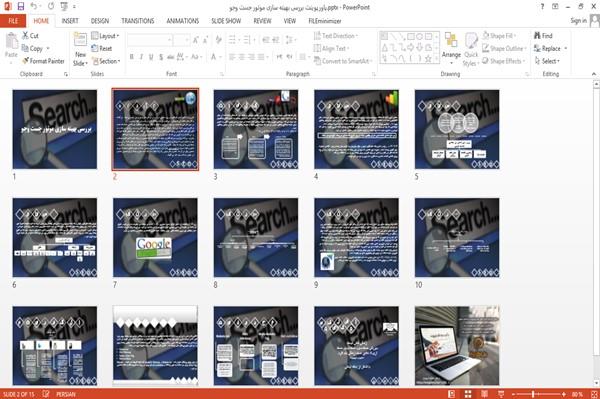
Task: Click Slide Show icon in status bar
Action: coord(501,394)
